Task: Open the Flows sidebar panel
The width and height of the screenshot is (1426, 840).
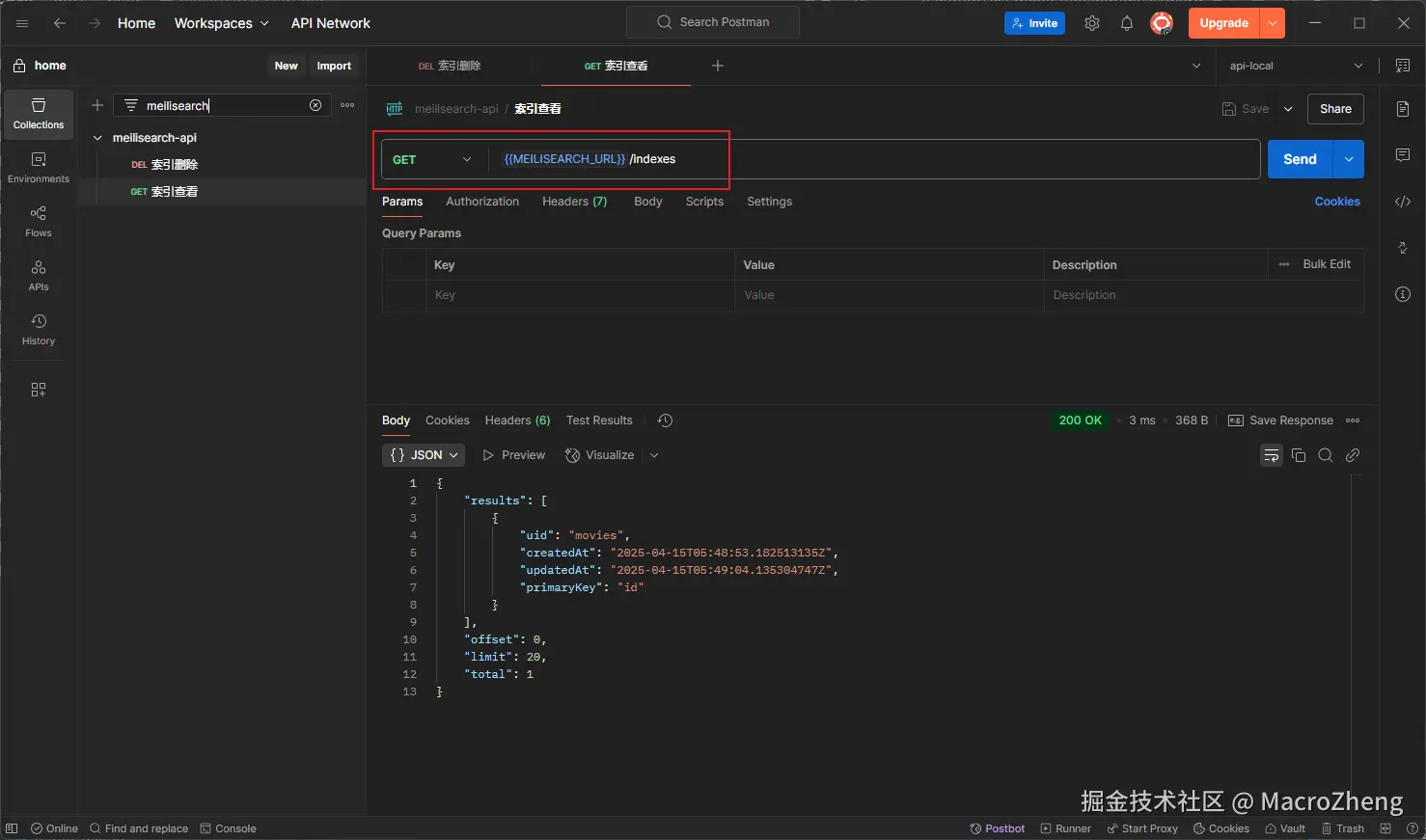Action: click(39, 221)
